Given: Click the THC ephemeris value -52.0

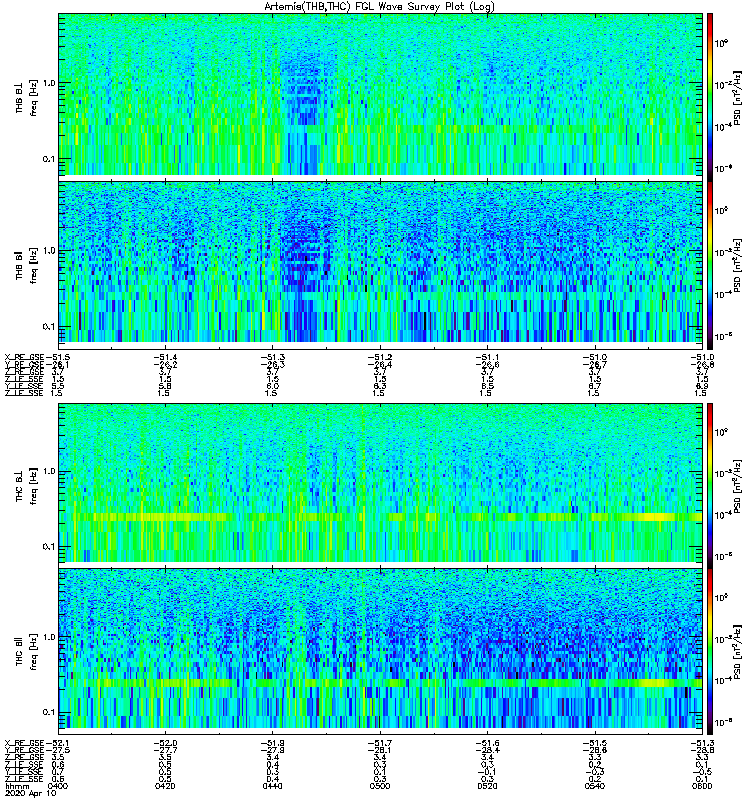Looking at the screenshot, I should tap(165, 743).
